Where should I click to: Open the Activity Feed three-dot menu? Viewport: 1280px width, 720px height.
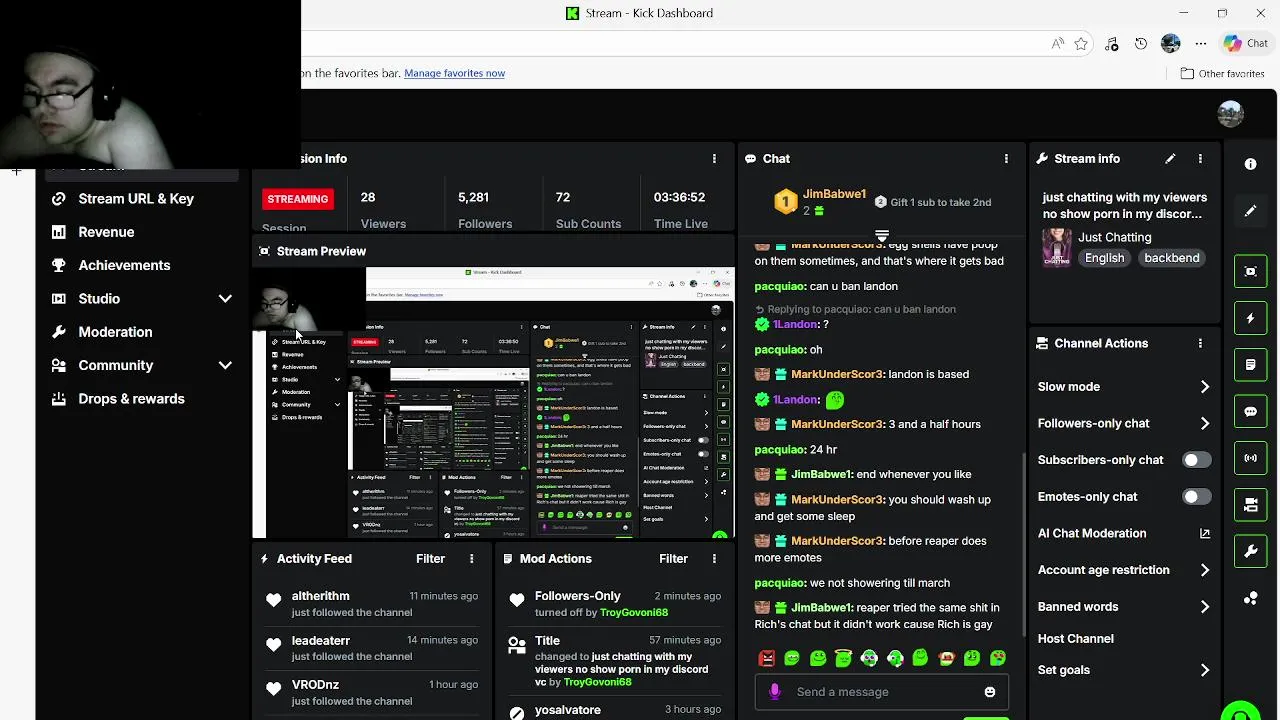coord(472,559)
